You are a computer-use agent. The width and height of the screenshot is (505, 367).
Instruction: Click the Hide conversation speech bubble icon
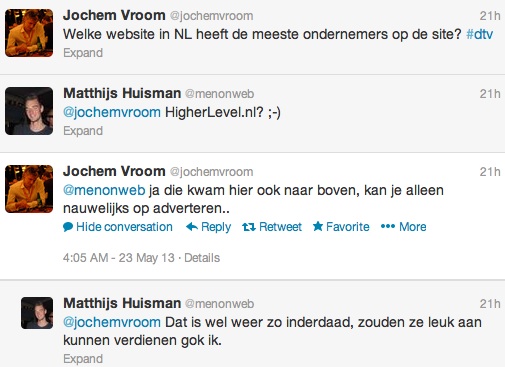click(68, 227)
